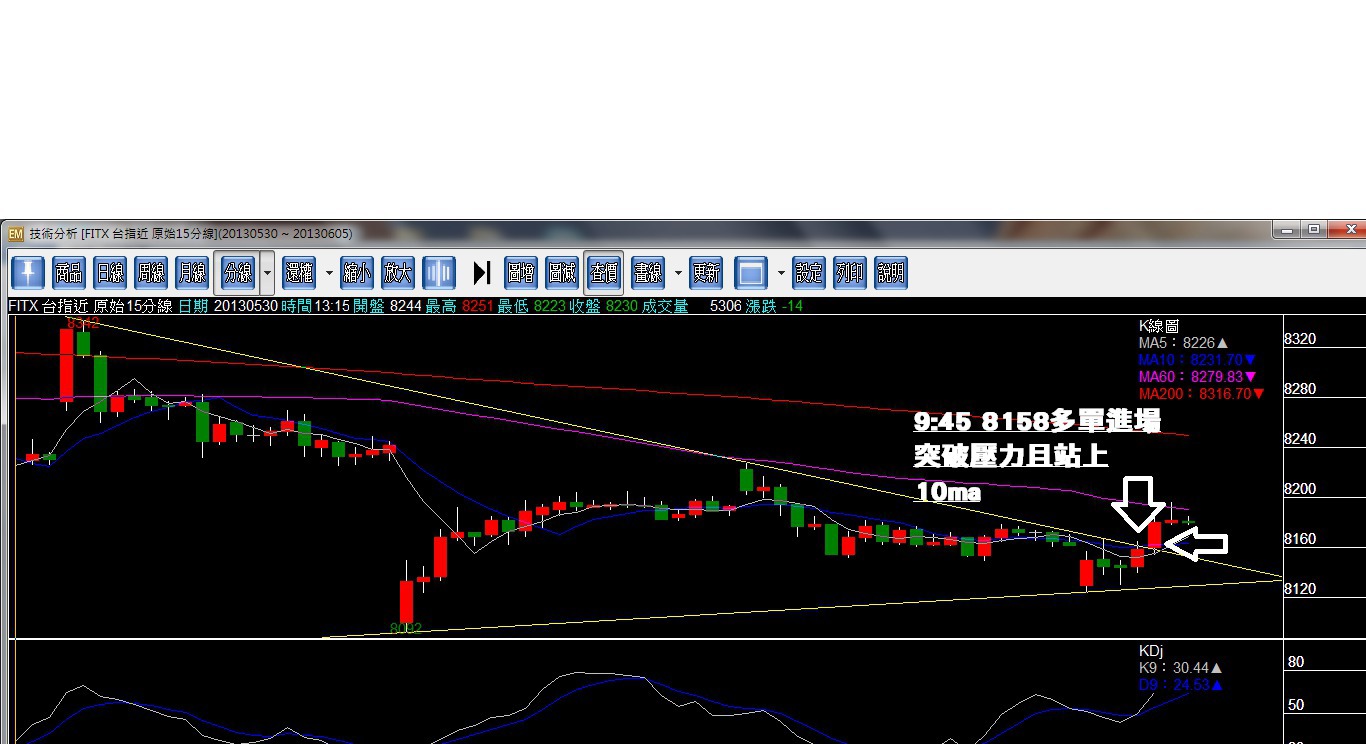Click the 最低 8223 low value

point(531,306)
